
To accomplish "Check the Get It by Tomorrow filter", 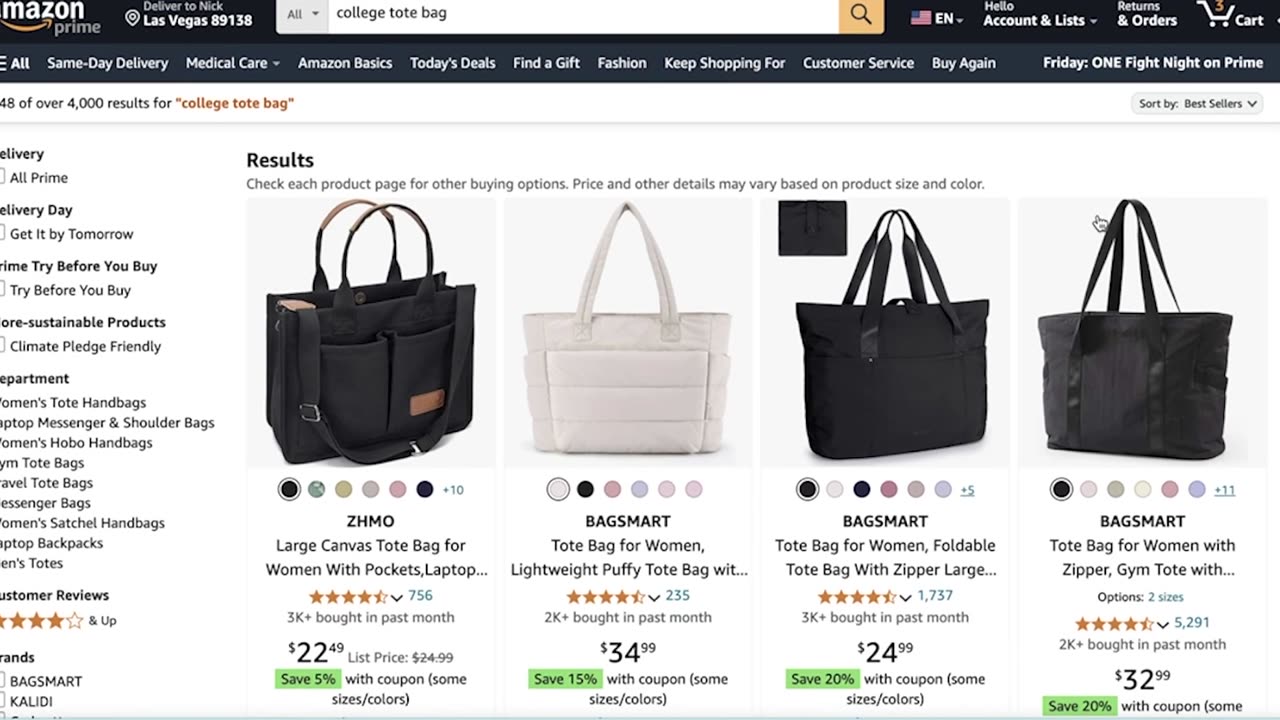I will (2, 233).
